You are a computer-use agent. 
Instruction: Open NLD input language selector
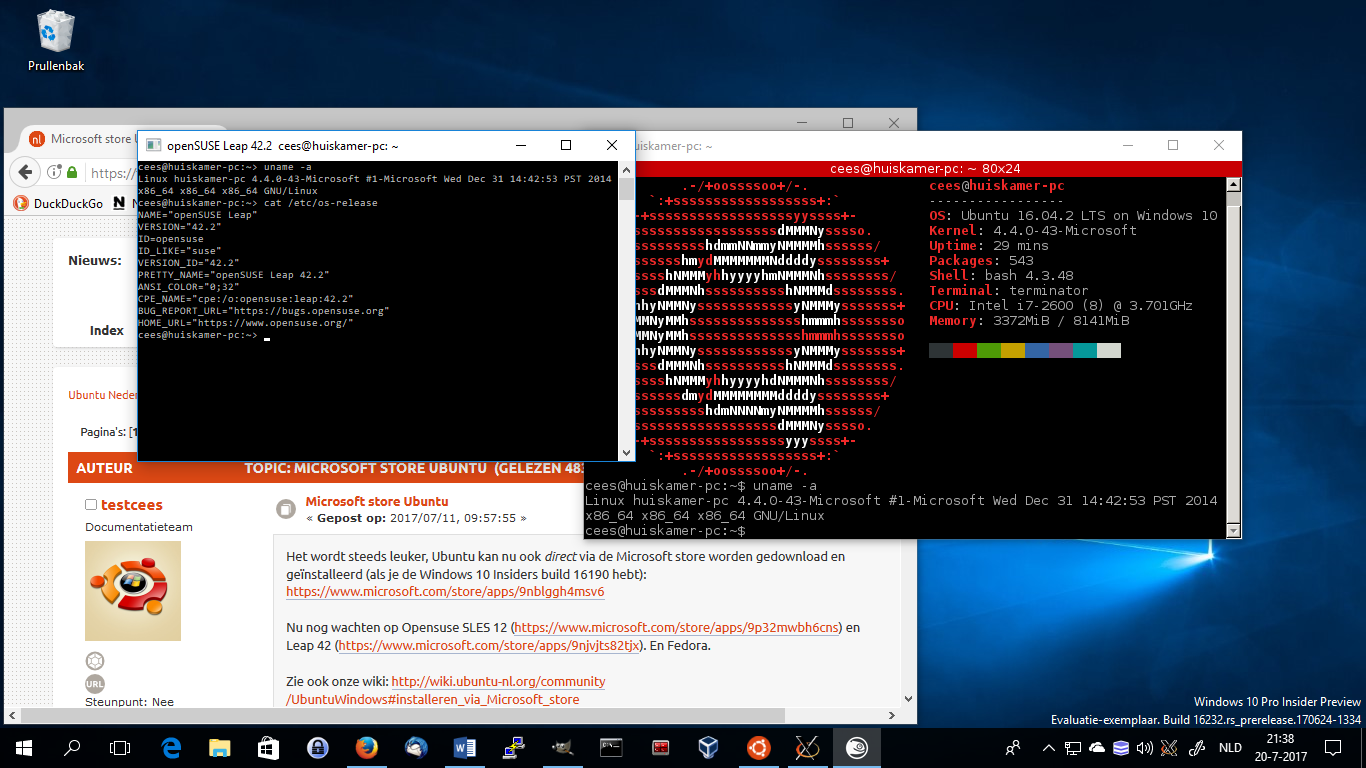1230,747
